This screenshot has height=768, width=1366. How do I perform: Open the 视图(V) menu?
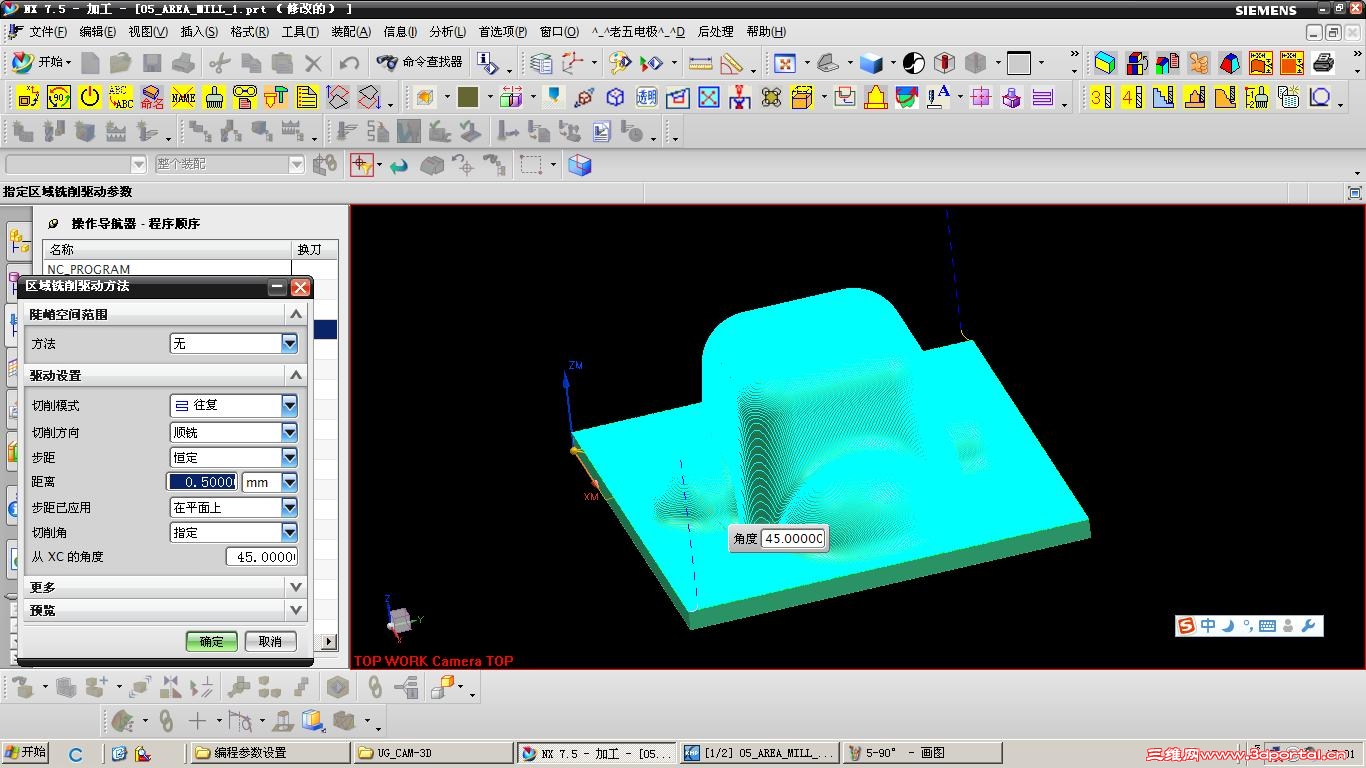point(148,32)
